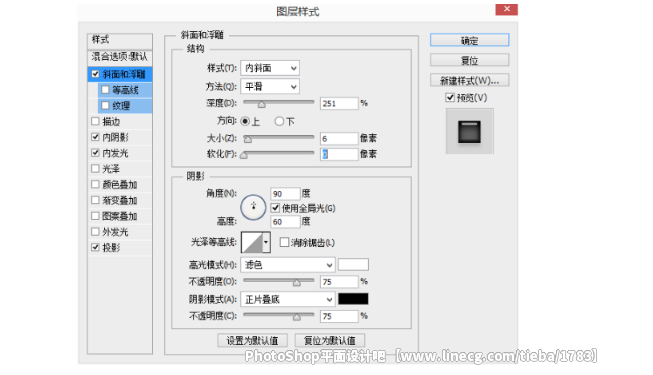653x375 pixels.
Task: Click the 软化(F) slider handle
Action: tap(244, 155)
